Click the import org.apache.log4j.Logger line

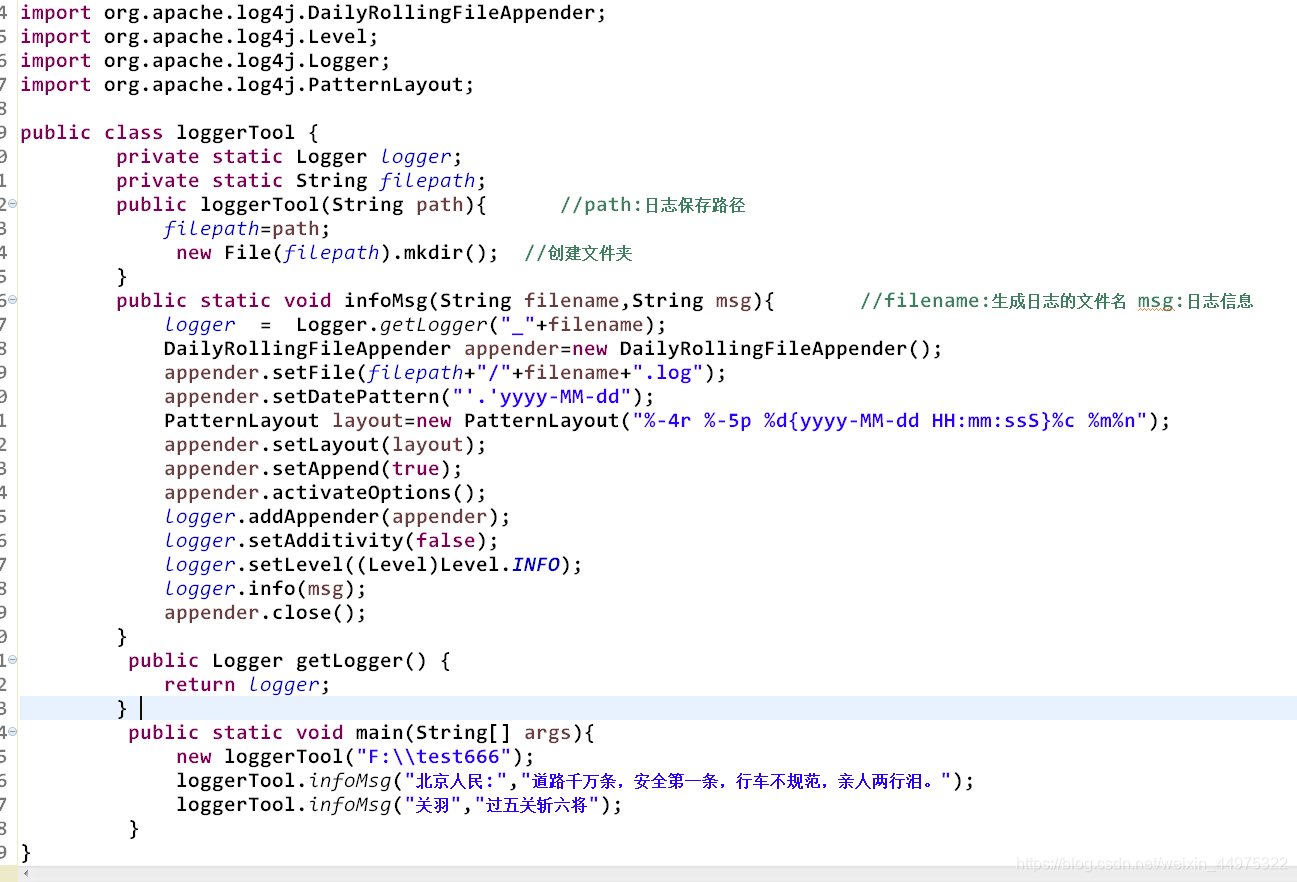coord(205,61)
